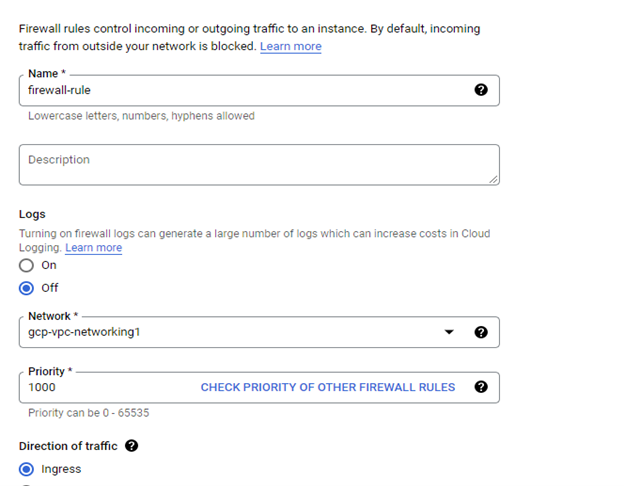Image resolution: width=624 pixels, height=486 pixels.
Task: Open Learn more link about Cloud Logging
Action: coord(94,248)
